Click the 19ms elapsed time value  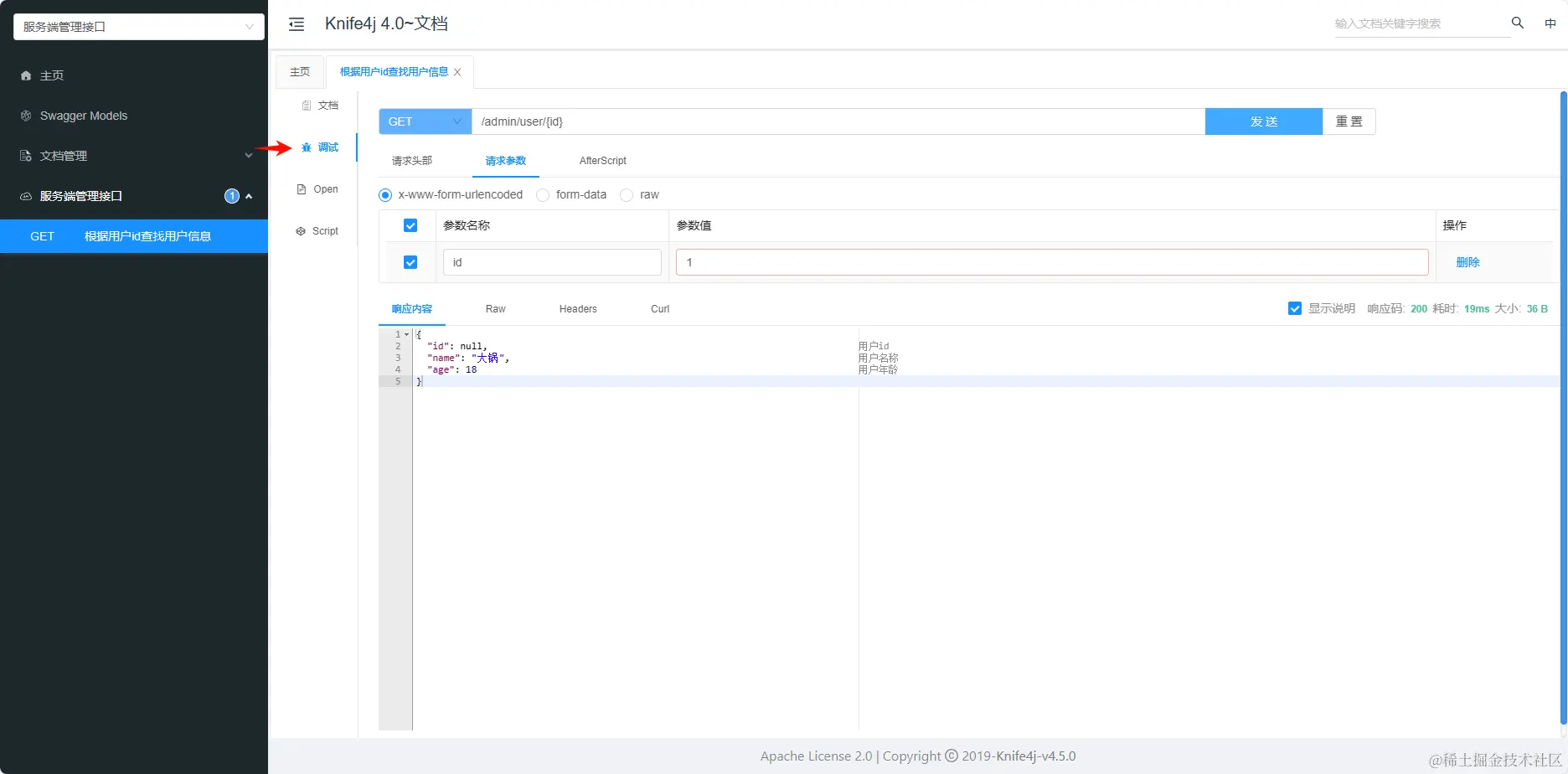(x=1477, y=309)
